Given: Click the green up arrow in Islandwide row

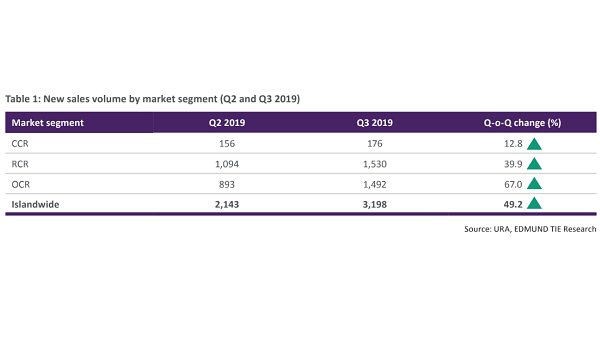Looking at the screenshot, I should (534, 204).
